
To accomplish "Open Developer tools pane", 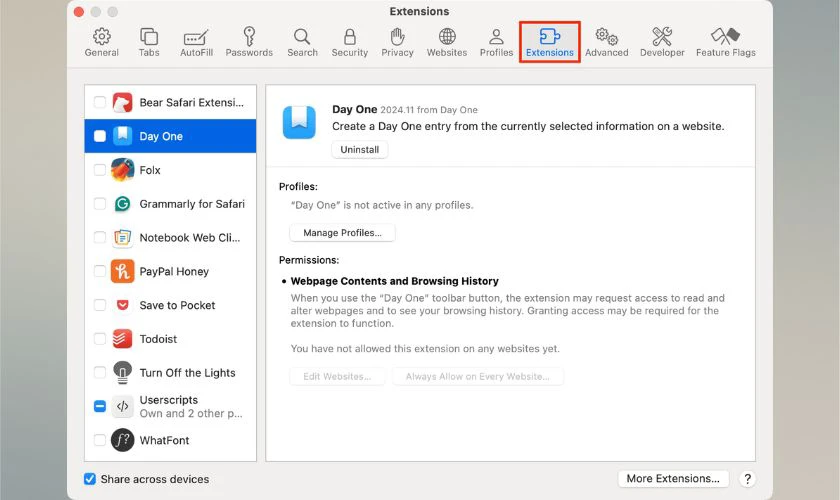I will [x=662, y=42].
